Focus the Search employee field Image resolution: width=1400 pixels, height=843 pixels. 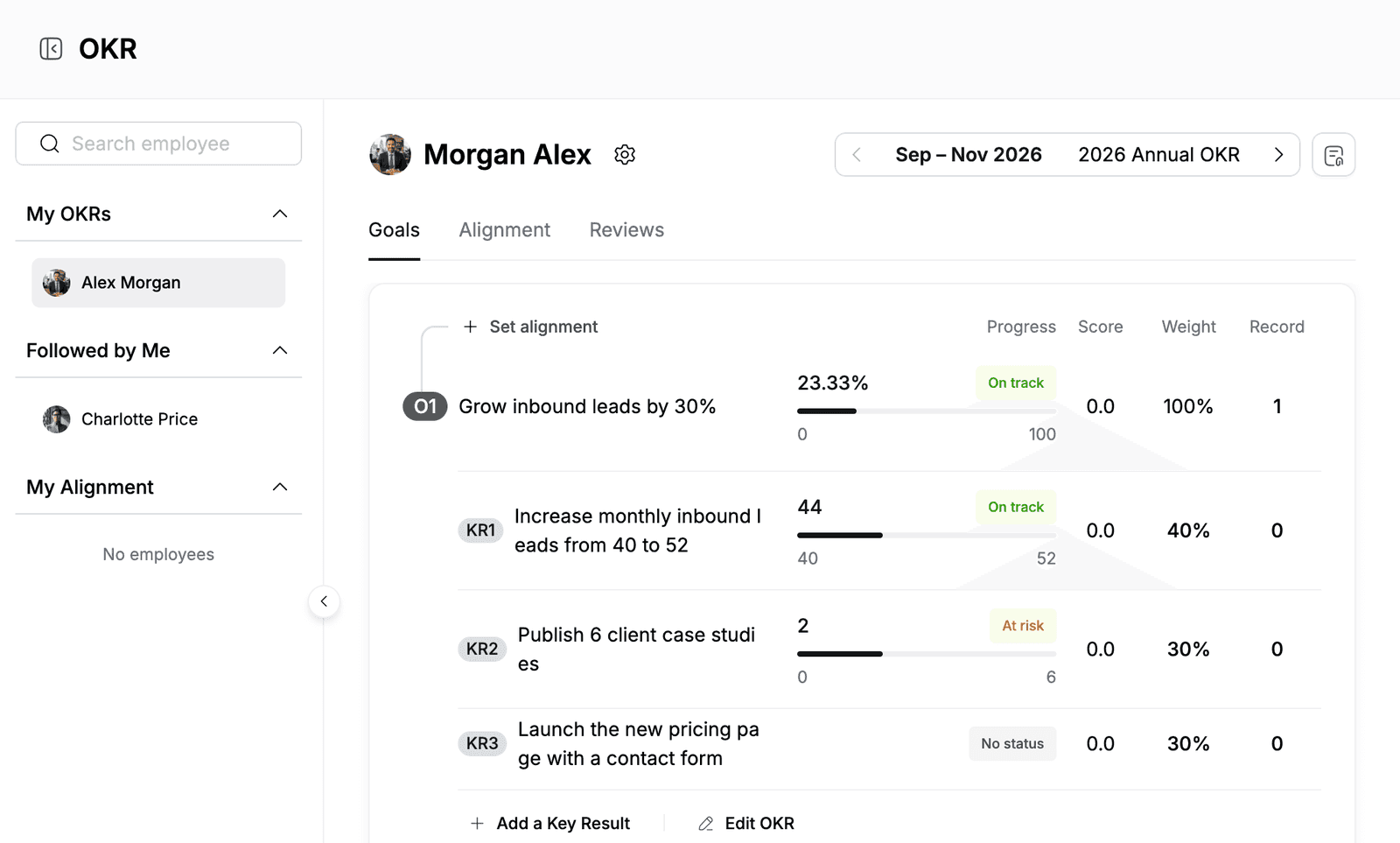158,144
